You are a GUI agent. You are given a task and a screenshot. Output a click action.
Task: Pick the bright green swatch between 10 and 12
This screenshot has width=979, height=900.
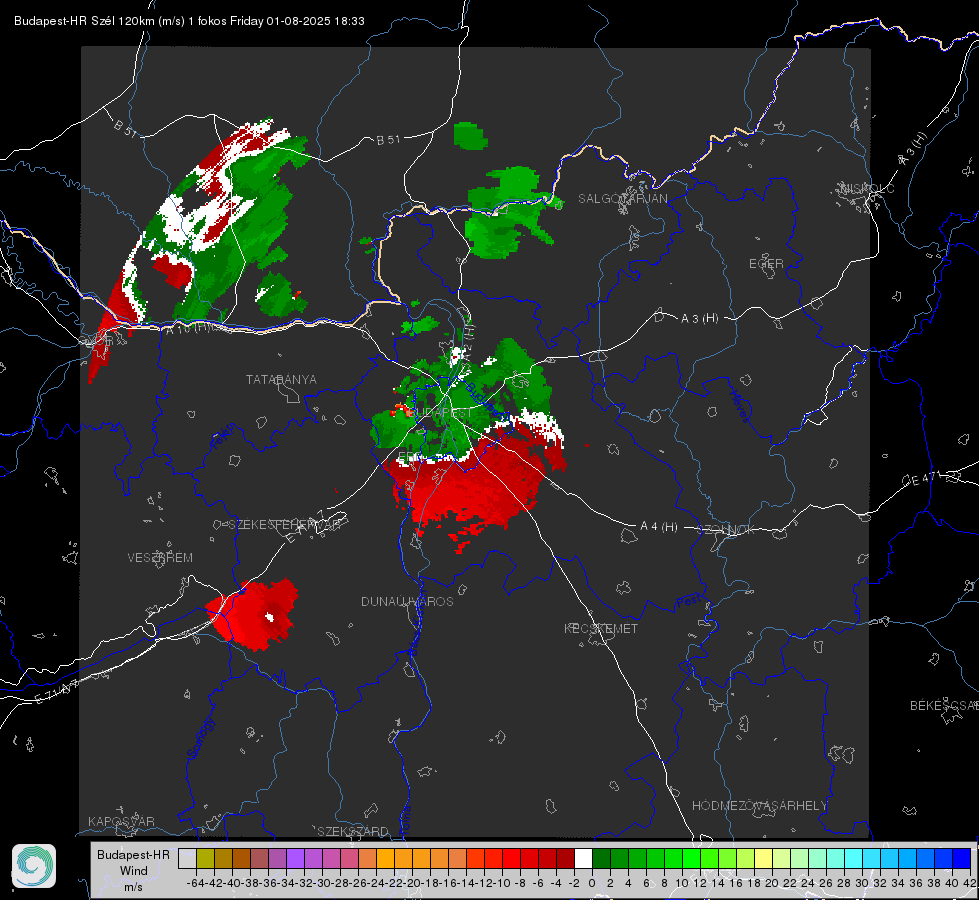tap(691, 858)
